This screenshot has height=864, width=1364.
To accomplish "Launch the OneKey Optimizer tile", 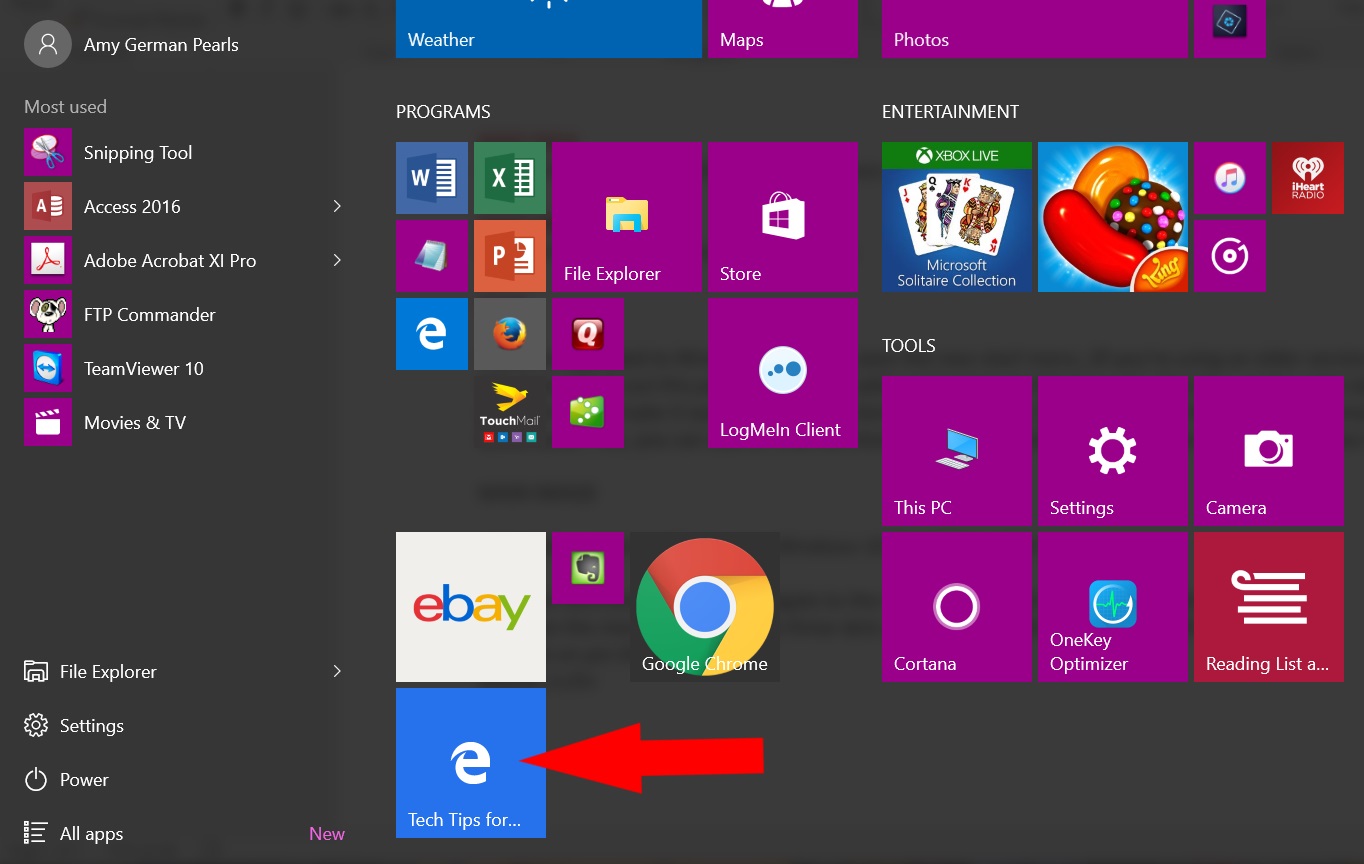I will coord(1113,607).
